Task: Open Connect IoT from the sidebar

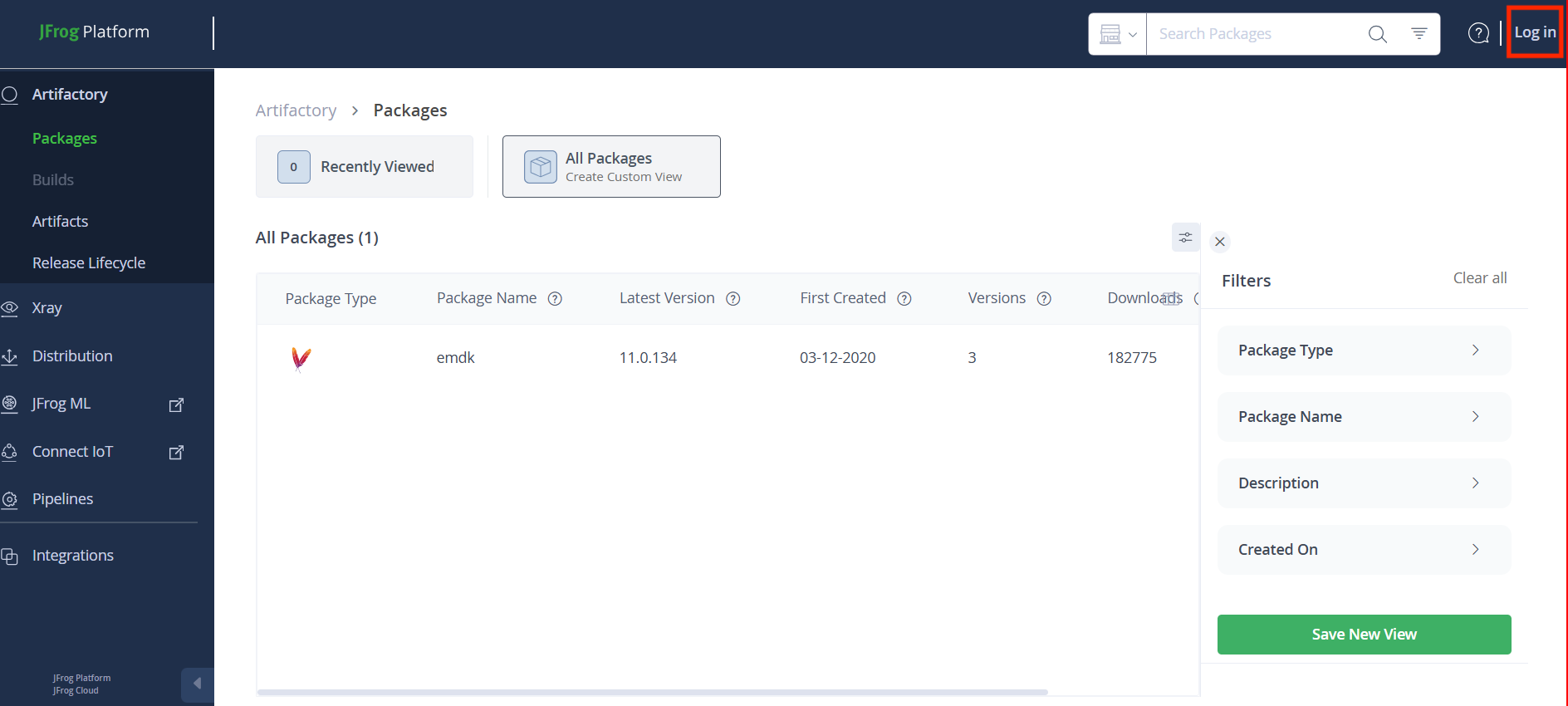Action: tap(72, 452)
